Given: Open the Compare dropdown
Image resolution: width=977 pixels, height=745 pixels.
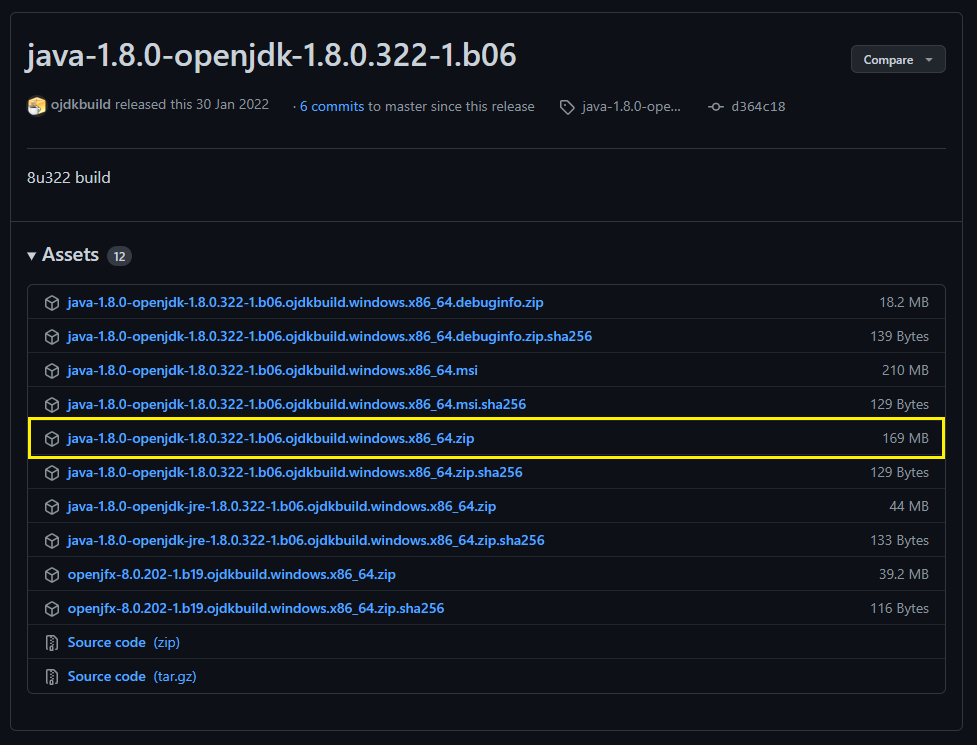Looking at the screenshot, I should click(897, 60).
